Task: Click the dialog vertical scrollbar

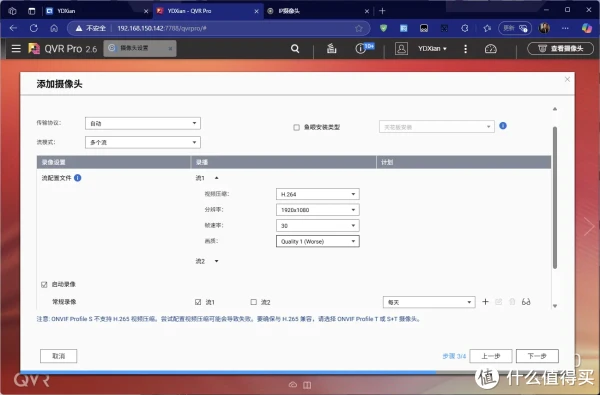Action: pos(555,198)
